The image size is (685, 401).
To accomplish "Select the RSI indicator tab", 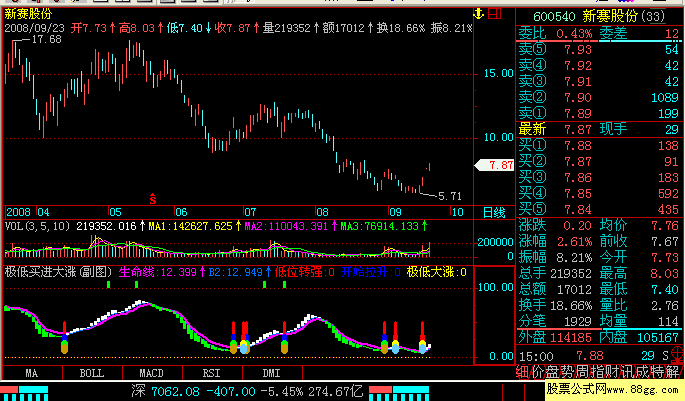I will [x=211, y=373].
